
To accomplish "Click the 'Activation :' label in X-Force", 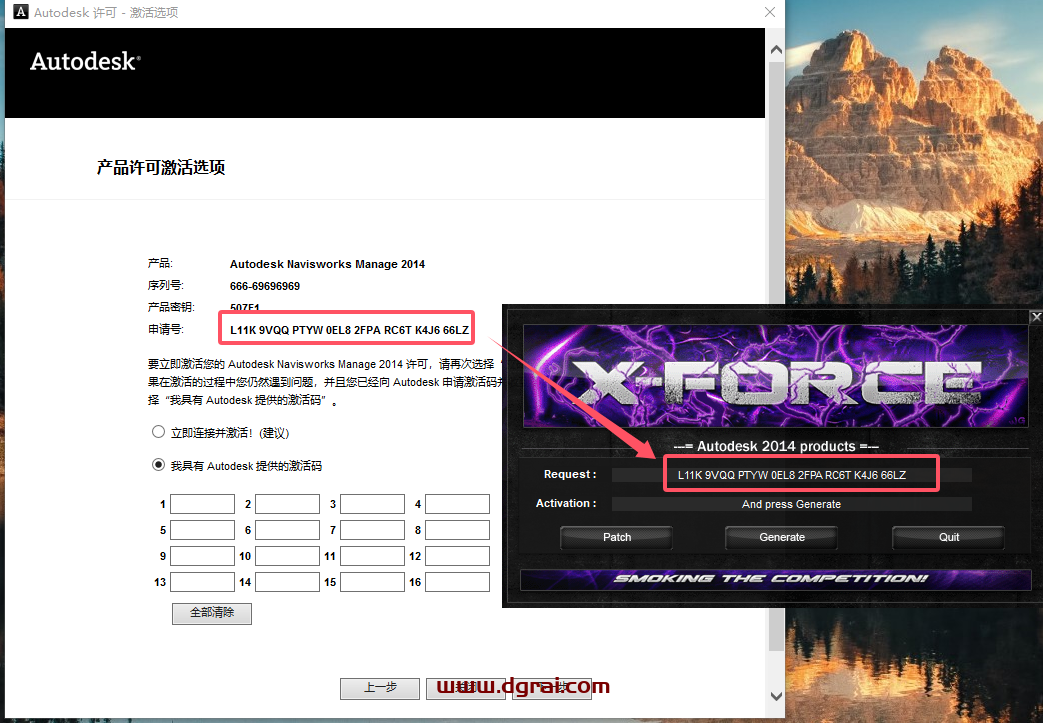I will pos(566,504).
